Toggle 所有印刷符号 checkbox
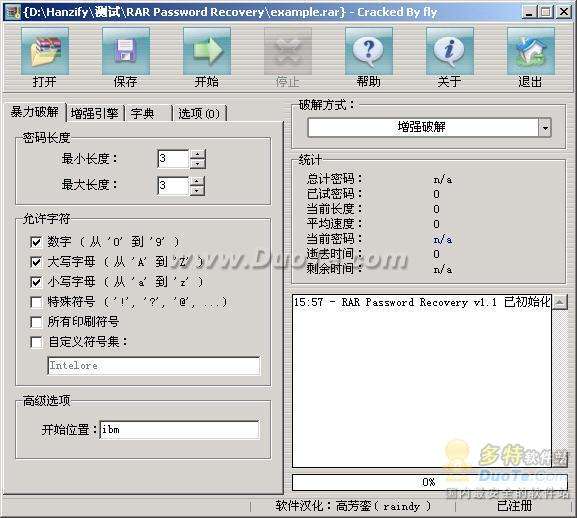This screenshot has height=518, width=577. click(x=36, y=322)
